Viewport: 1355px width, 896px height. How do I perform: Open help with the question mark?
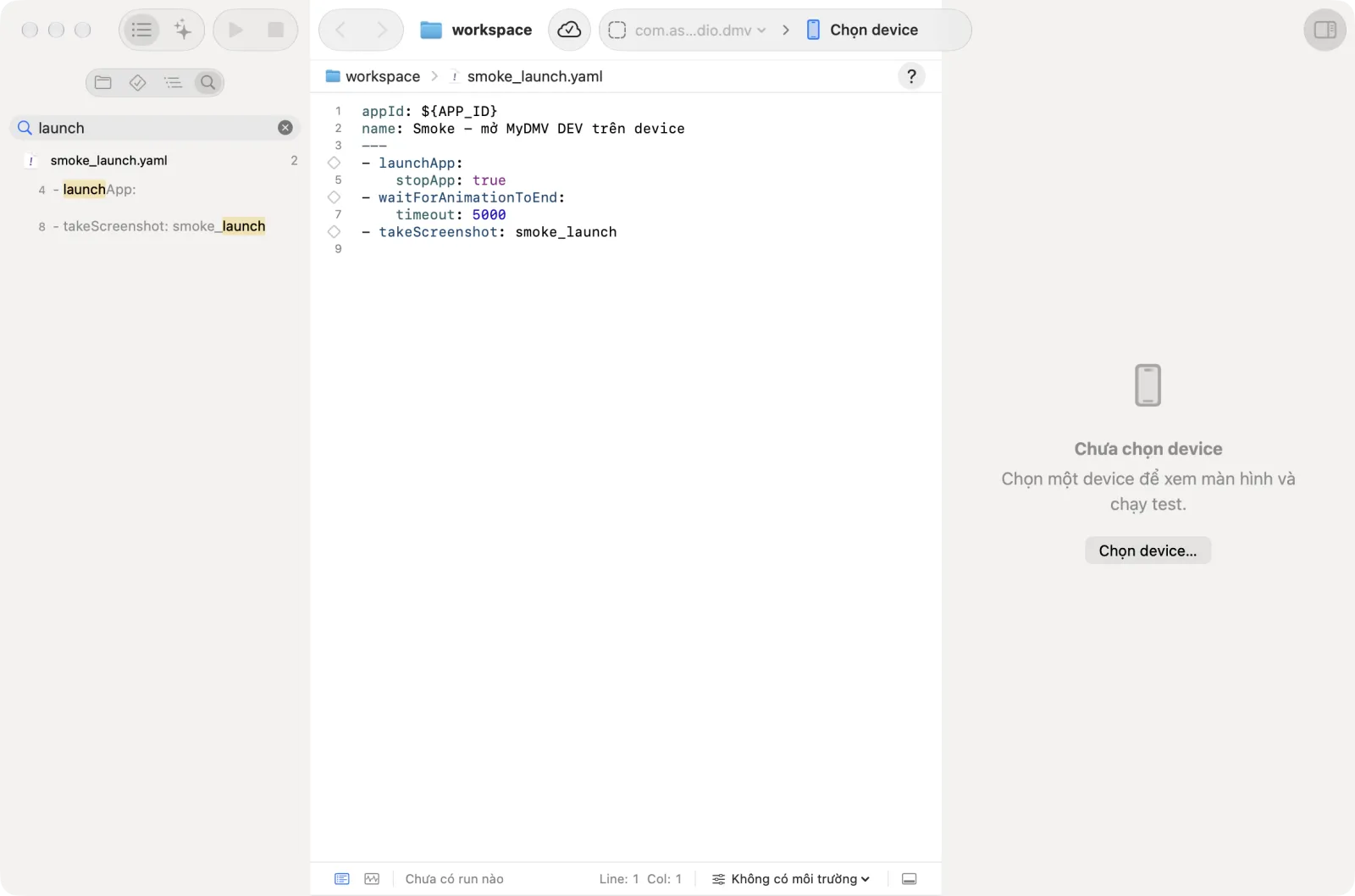point(911,76)
